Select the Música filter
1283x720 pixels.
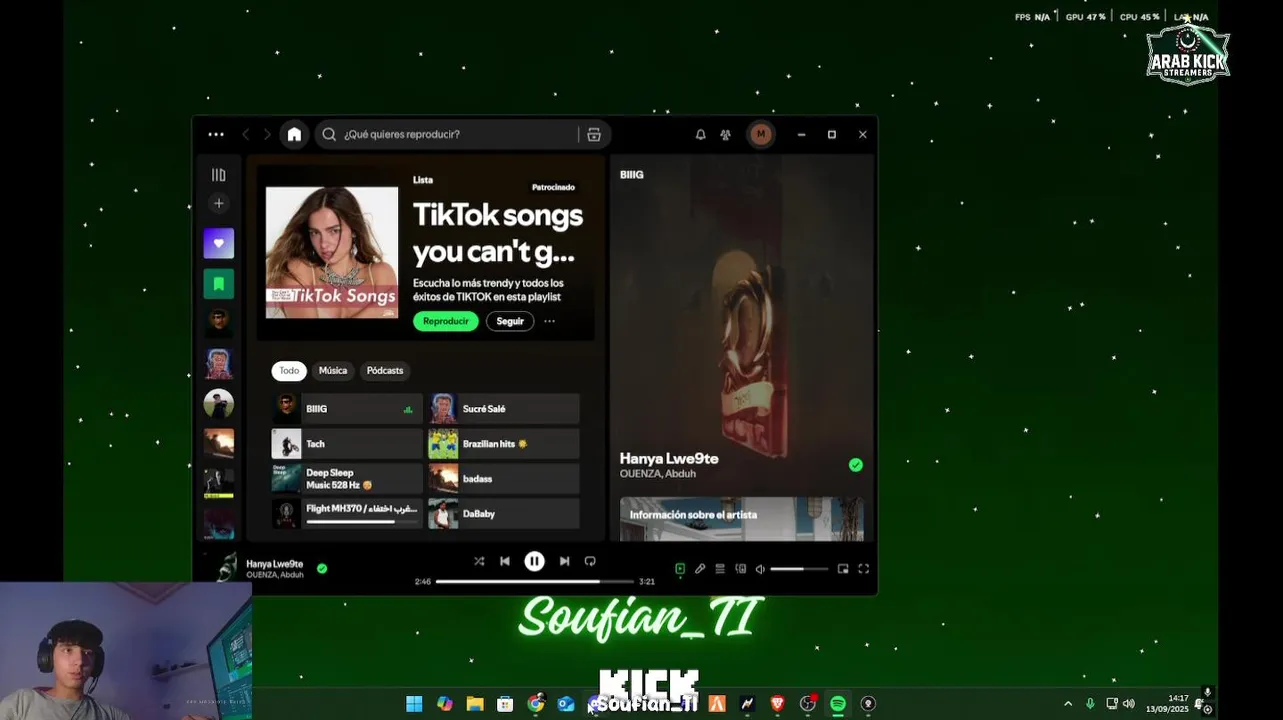333,371
